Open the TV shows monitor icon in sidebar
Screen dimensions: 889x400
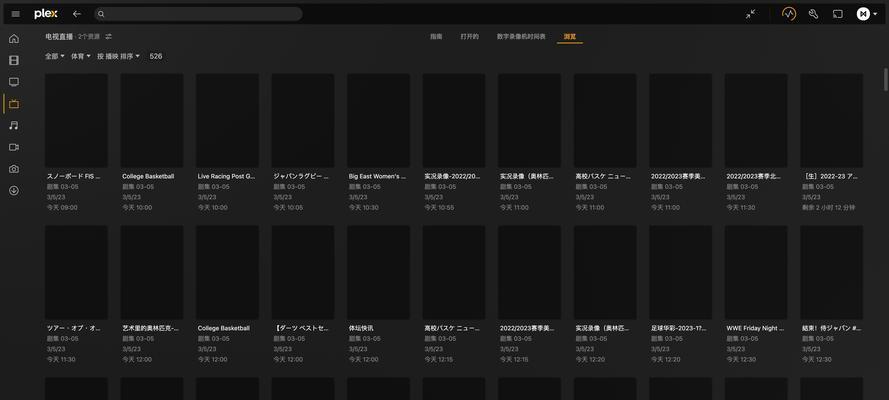point(14,82)
